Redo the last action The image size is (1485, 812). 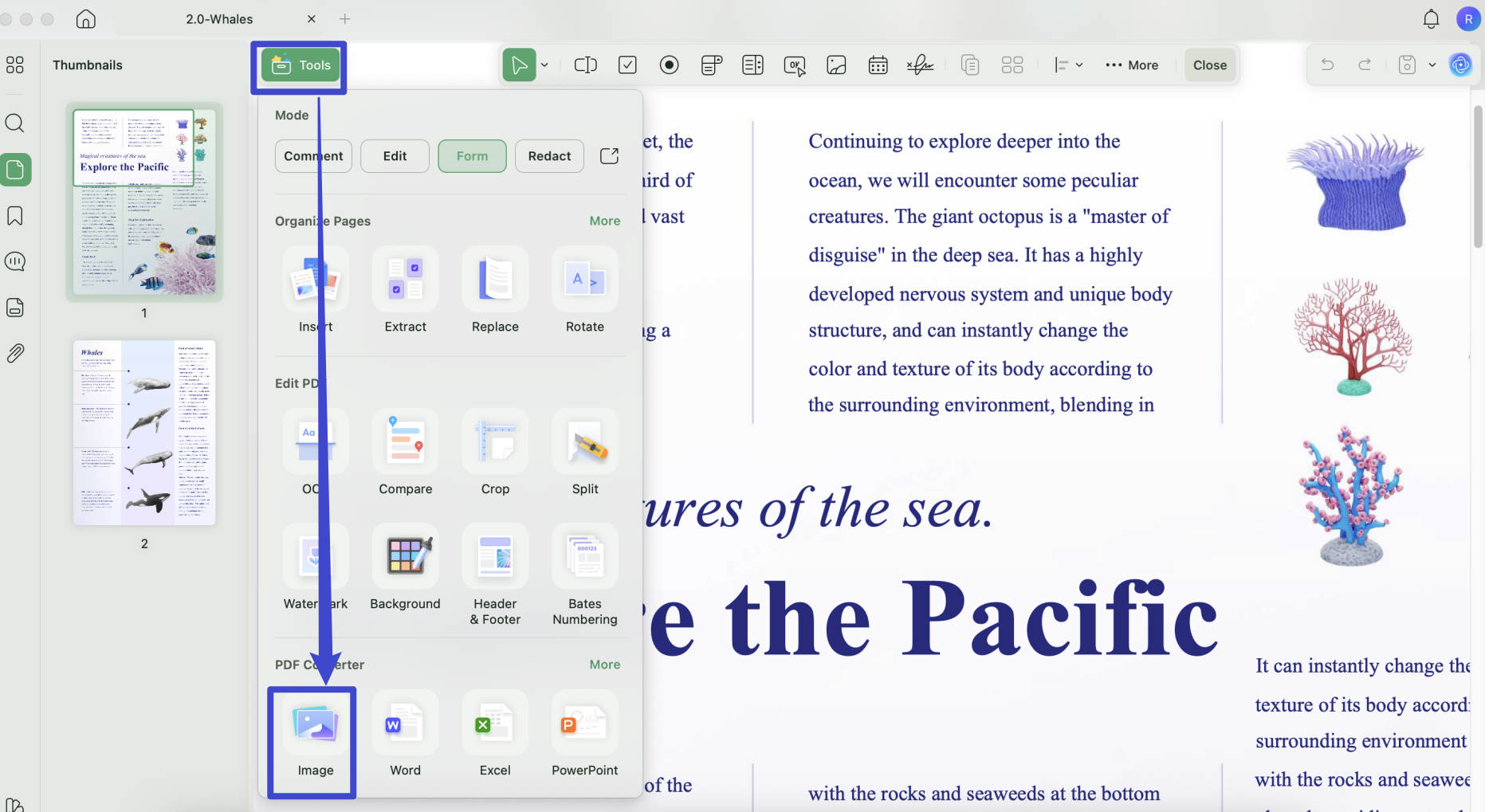click(x=1365, y=65)
